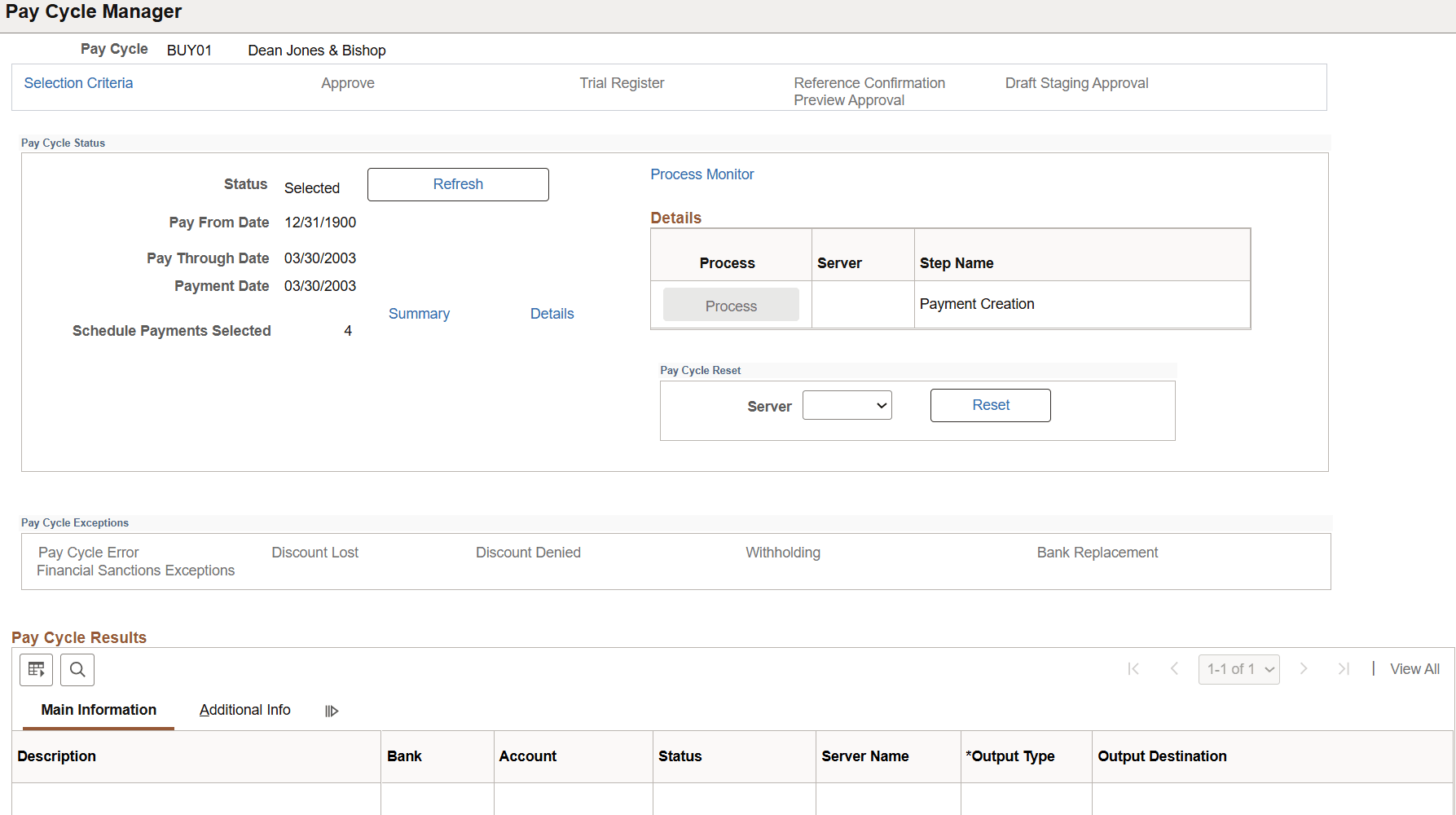Jump to the first row using the first-page icon
The height and width of the screenshot is (815, 1456).
point(1133,668)
